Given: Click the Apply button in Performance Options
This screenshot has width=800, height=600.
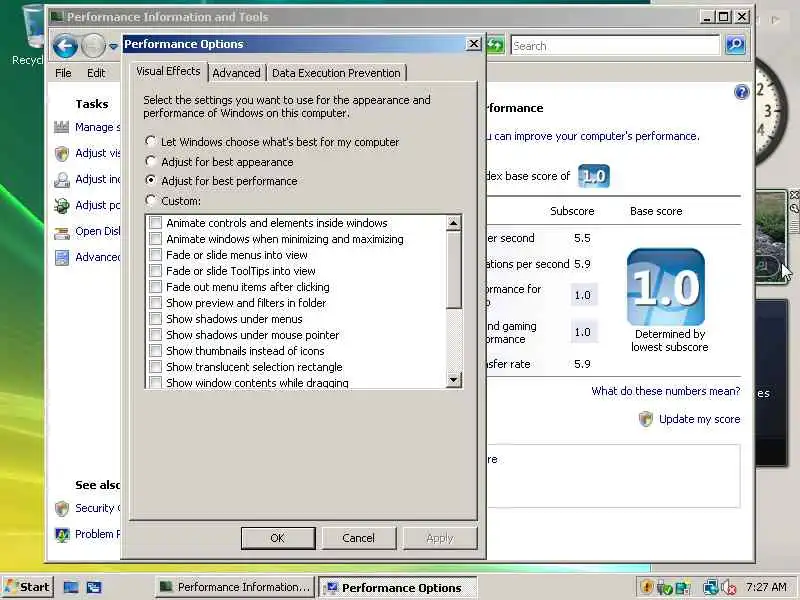Looking at the screenshot, I should (440, 538).
